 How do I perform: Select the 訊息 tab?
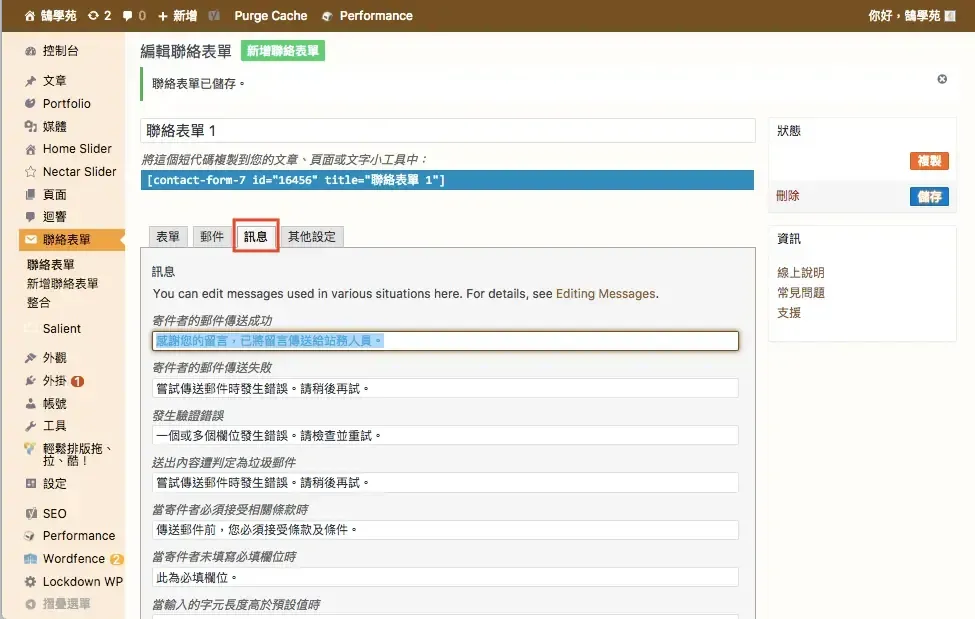click(x=256, y=236)
